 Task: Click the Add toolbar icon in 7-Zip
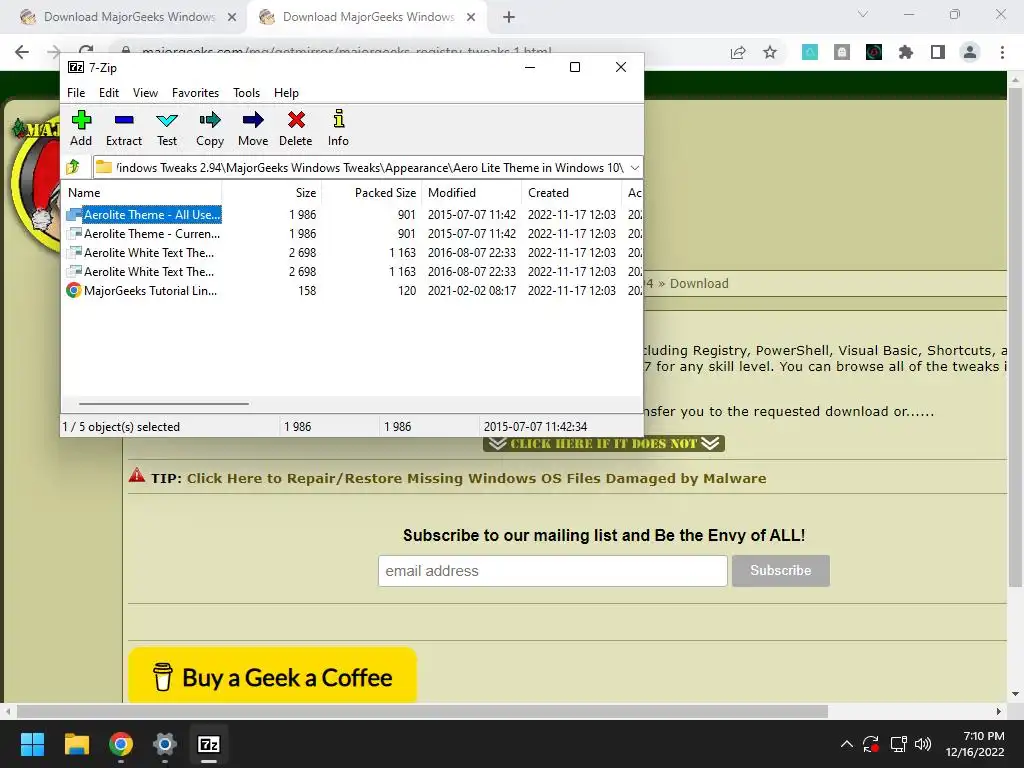[81, 128]
